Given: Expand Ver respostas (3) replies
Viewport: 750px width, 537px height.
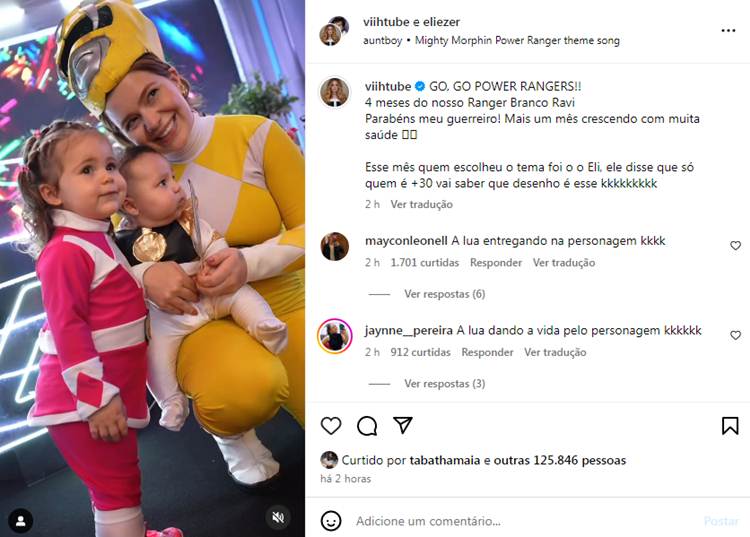Looking at the screenshot, I should point(444,384).
